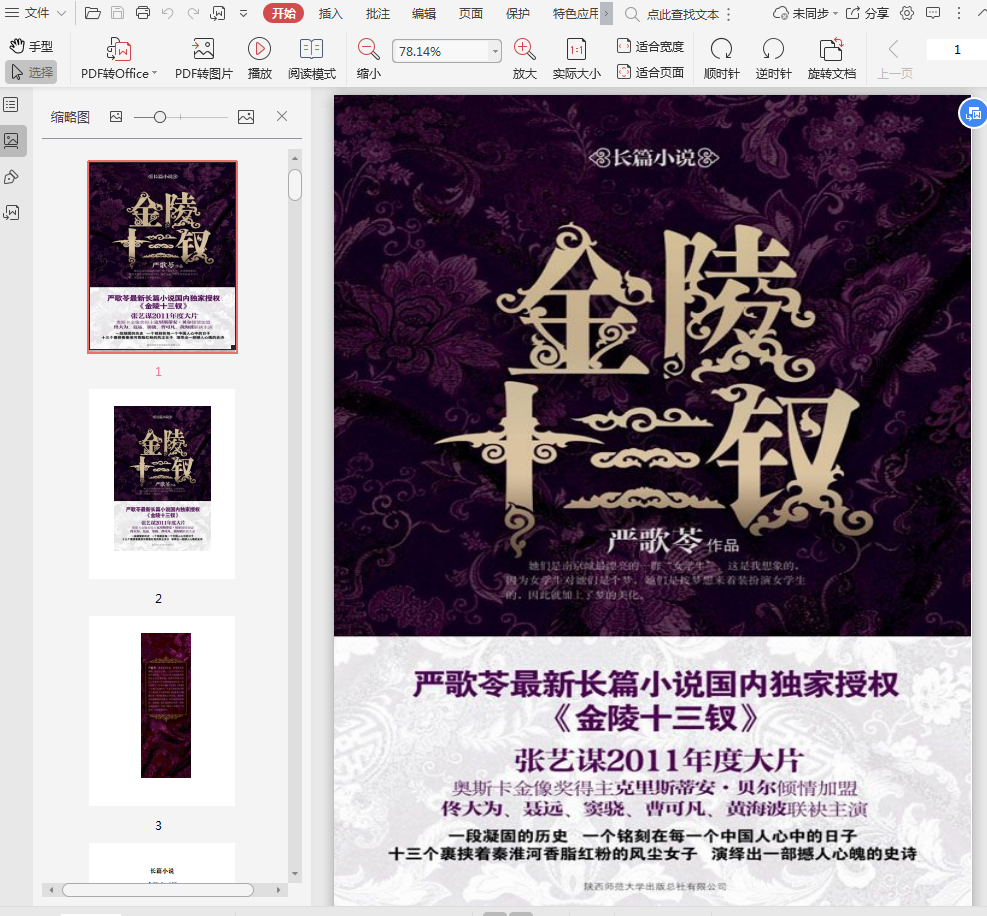
Task: Click the page number input field
Action: tap(957, 50)
